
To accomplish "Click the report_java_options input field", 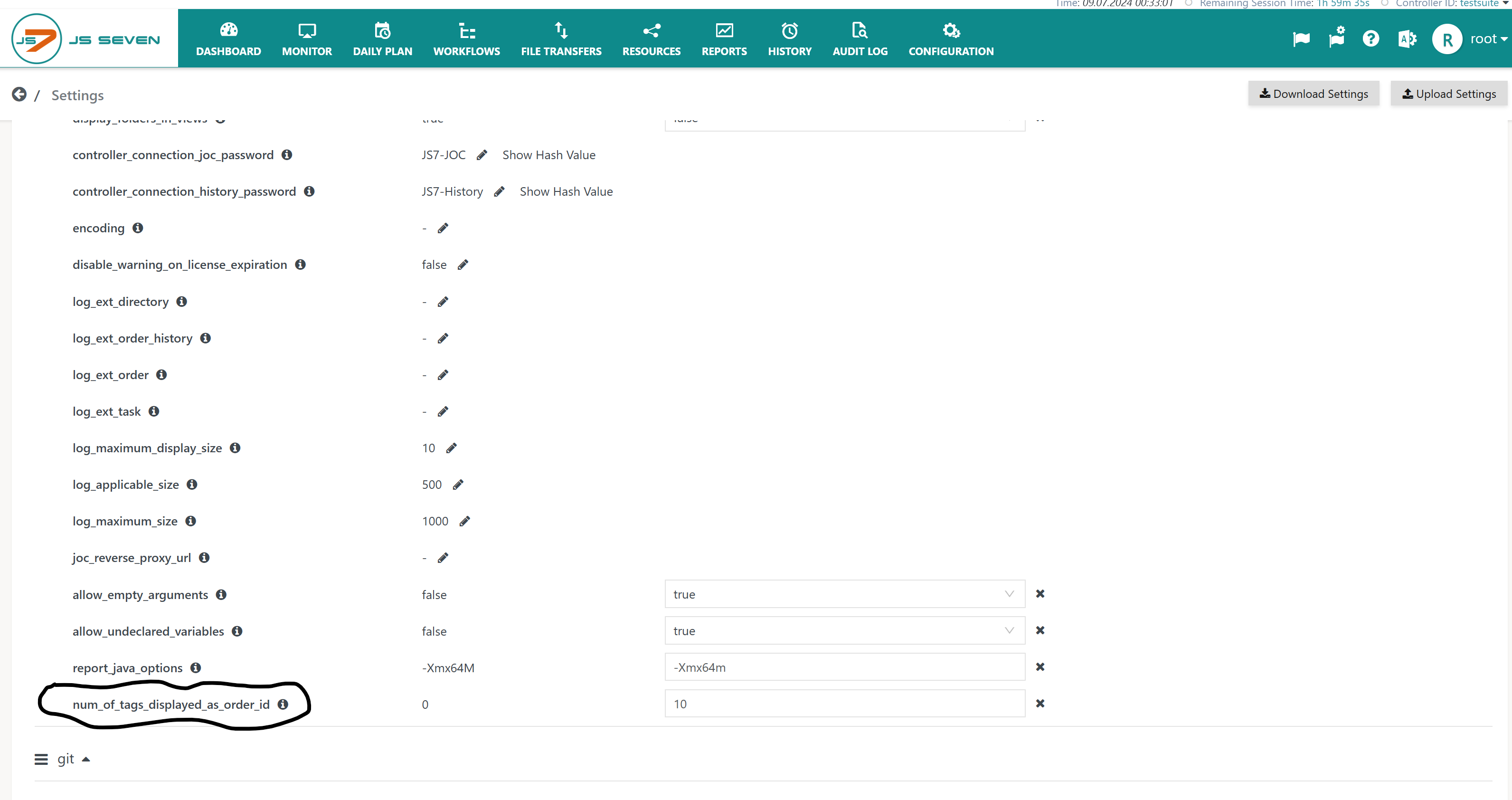I will pos(844,667).
